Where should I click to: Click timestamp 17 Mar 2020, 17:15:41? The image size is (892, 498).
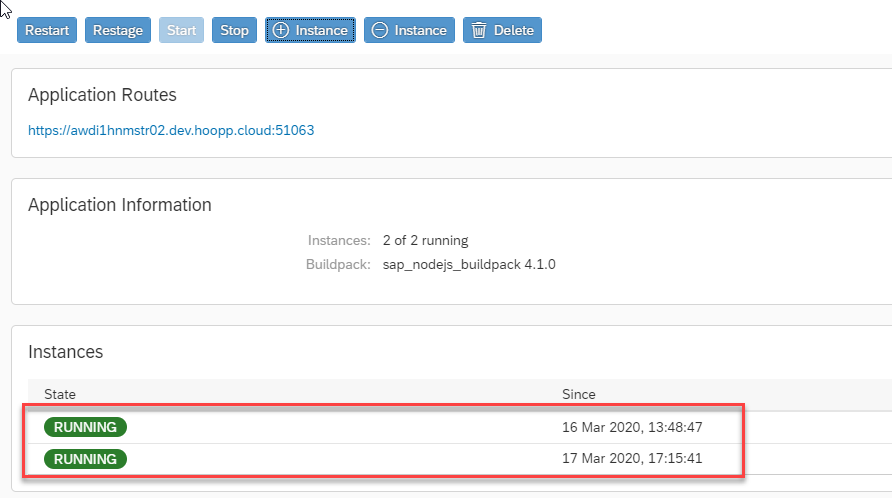point(632,459)
